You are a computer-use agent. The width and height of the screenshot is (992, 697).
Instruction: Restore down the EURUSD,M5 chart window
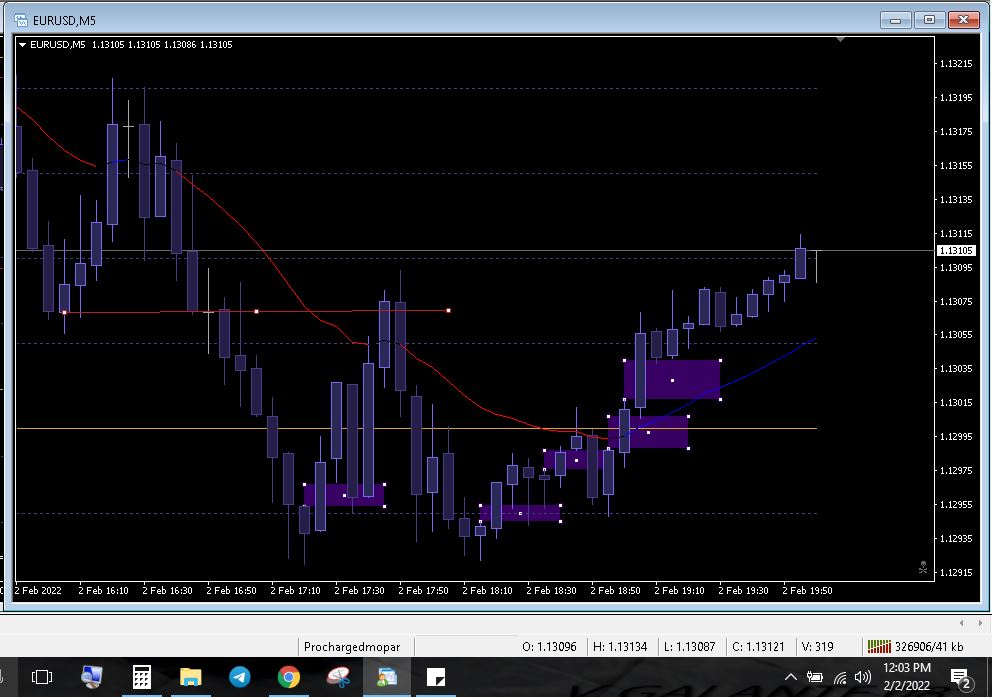click(929, 20)
